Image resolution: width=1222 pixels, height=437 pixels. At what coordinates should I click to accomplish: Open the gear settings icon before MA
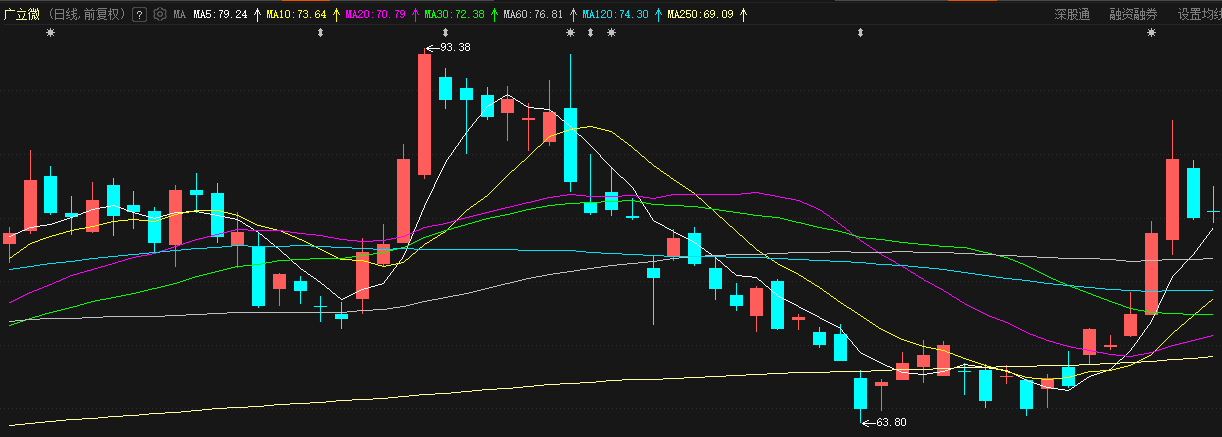[x=159, y=14]
